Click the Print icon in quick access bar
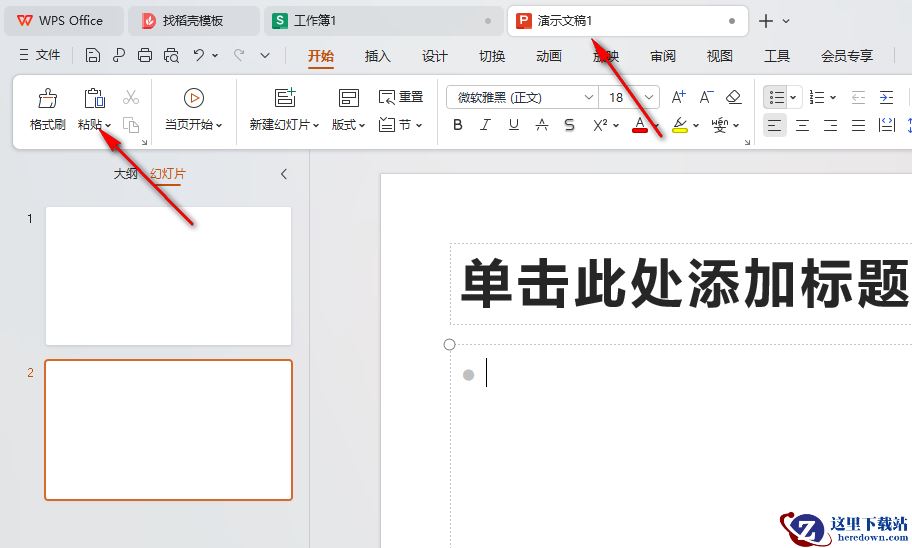The height and width of the screenshot is (548, 912). (145, 55)
